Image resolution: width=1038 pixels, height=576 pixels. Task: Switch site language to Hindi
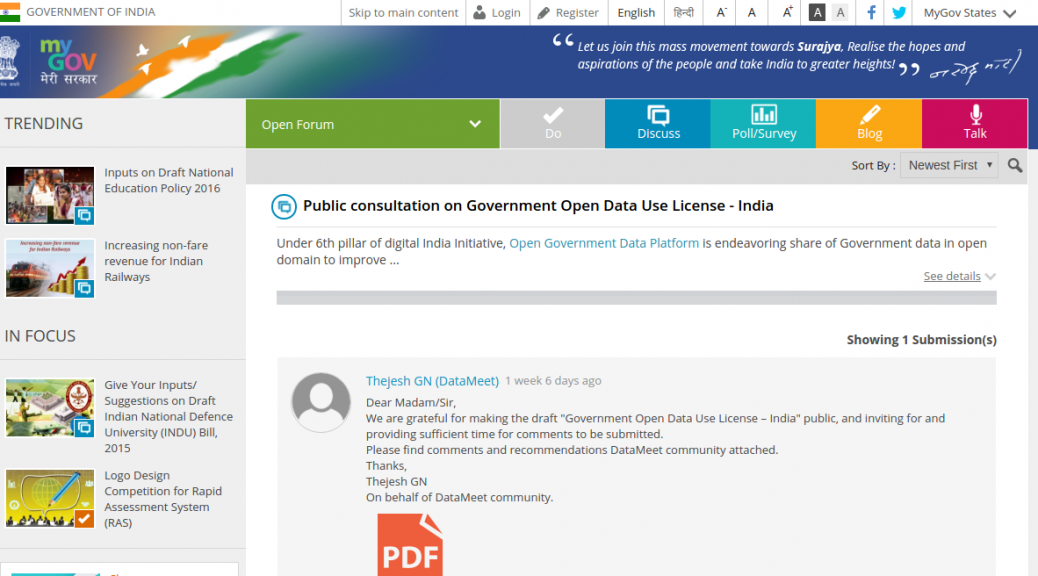coord(683,13)
